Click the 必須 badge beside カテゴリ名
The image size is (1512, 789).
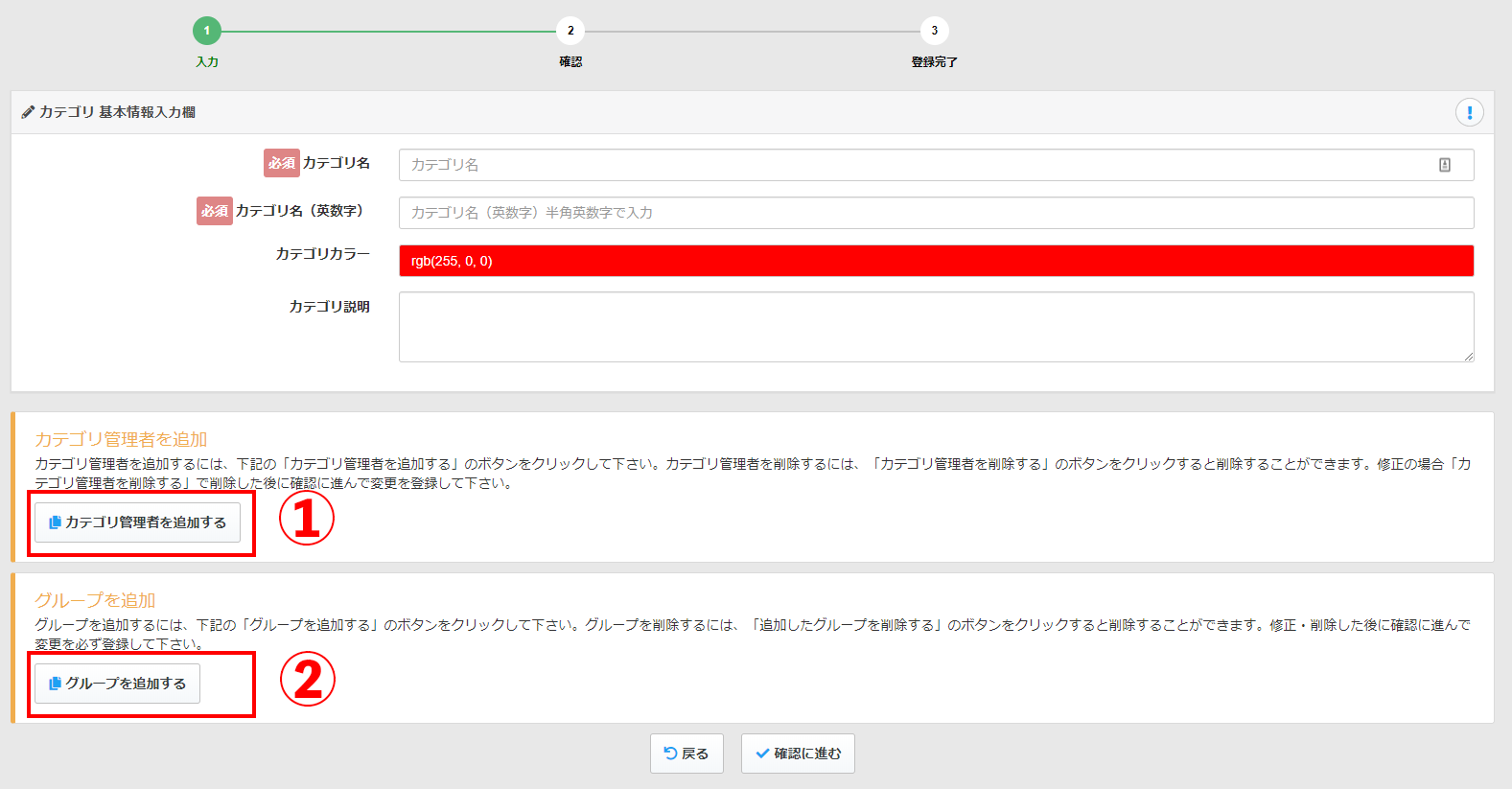pos(281,163)
